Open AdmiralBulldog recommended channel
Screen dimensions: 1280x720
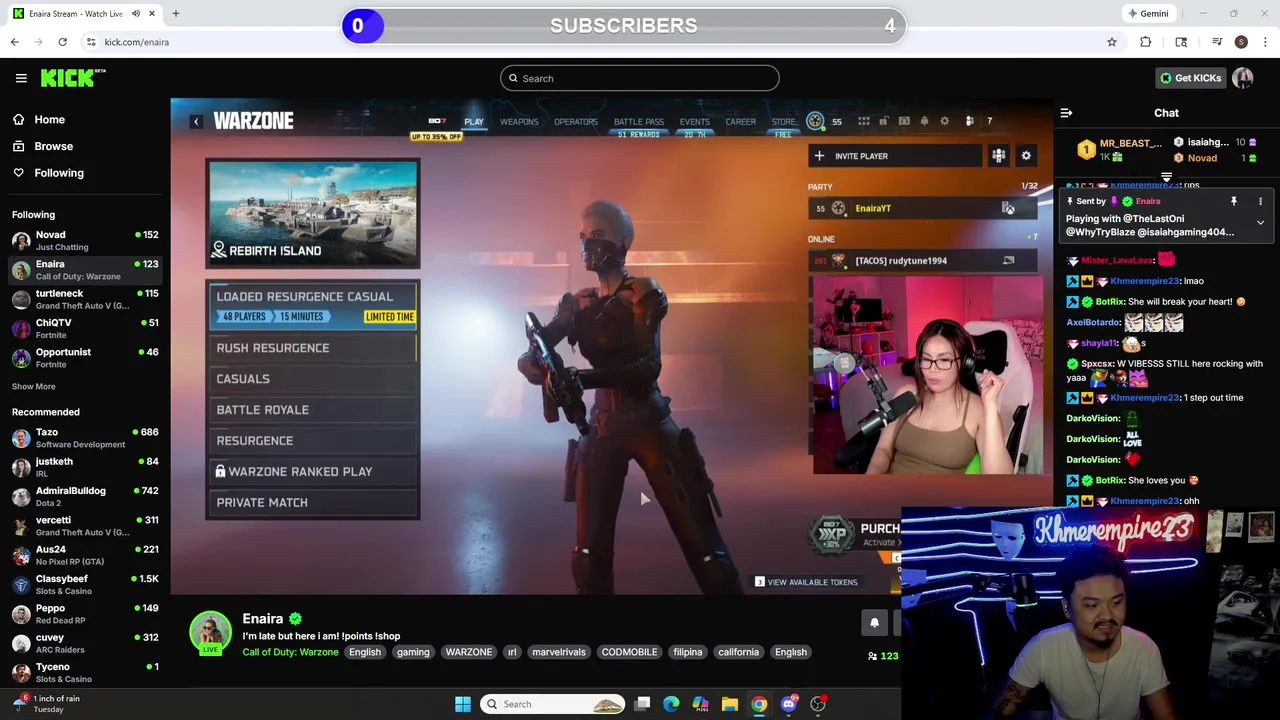click(85, 496)
